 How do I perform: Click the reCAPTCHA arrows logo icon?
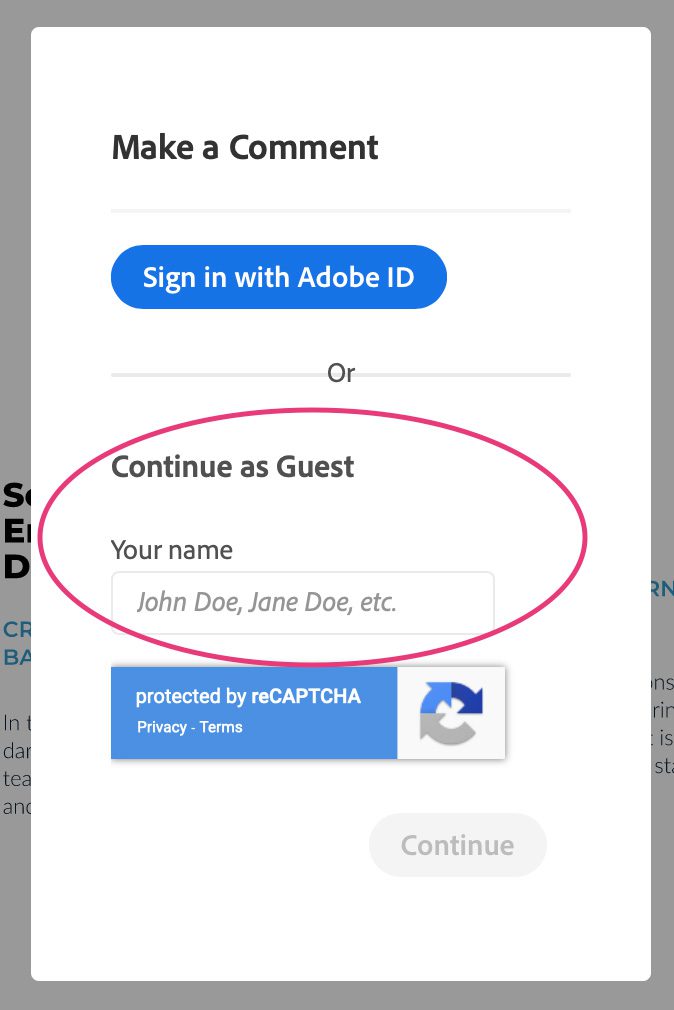(451, 712)
